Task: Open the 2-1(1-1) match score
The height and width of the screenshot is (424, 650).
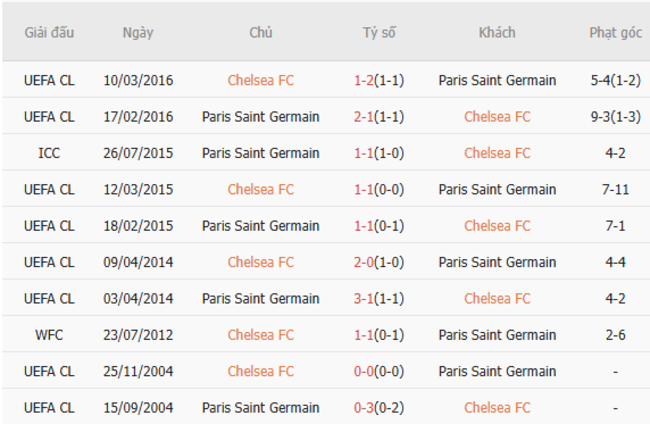Action: 379,116
